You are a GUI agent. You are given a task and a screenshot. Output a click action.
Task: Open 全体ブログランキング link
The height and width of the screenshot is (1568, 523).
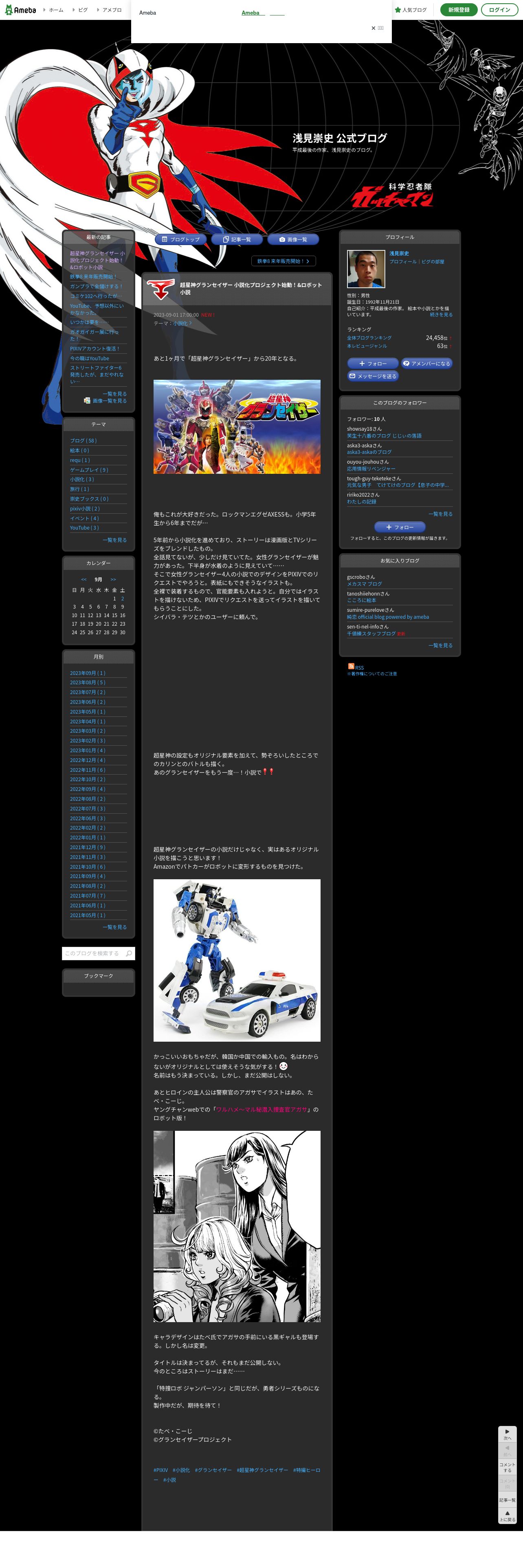pos(369,338)
